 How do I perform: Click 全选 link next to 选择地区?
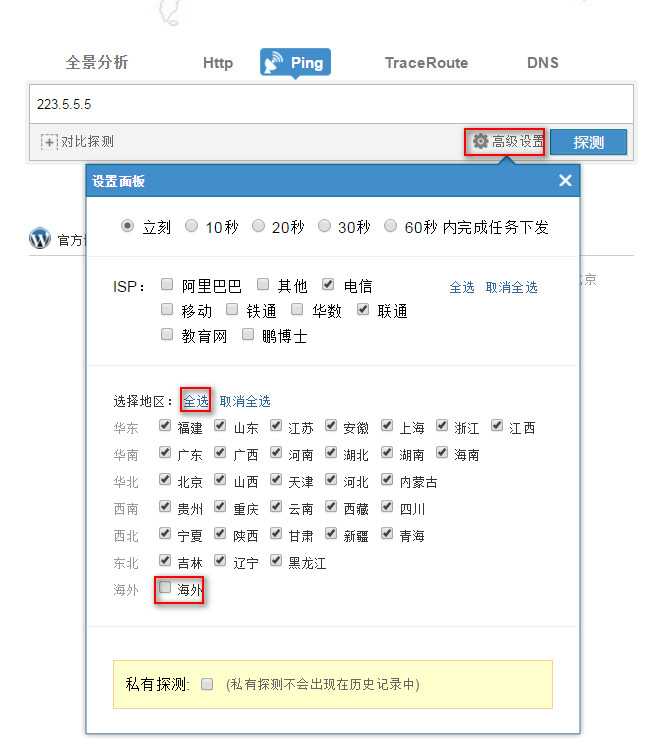click(196, 401)
